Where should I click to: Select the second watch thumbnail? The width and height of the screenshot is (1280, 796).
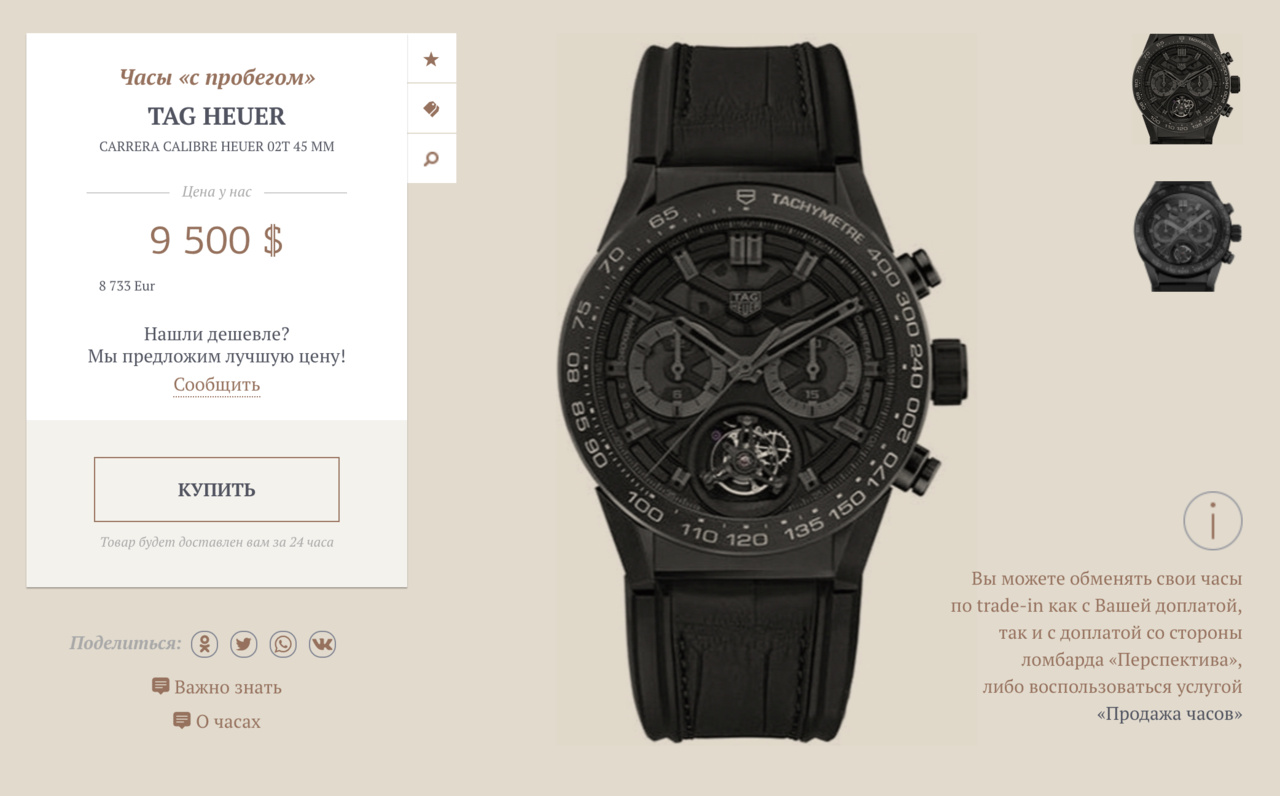pyautogui.click(x=1186, y=237)
